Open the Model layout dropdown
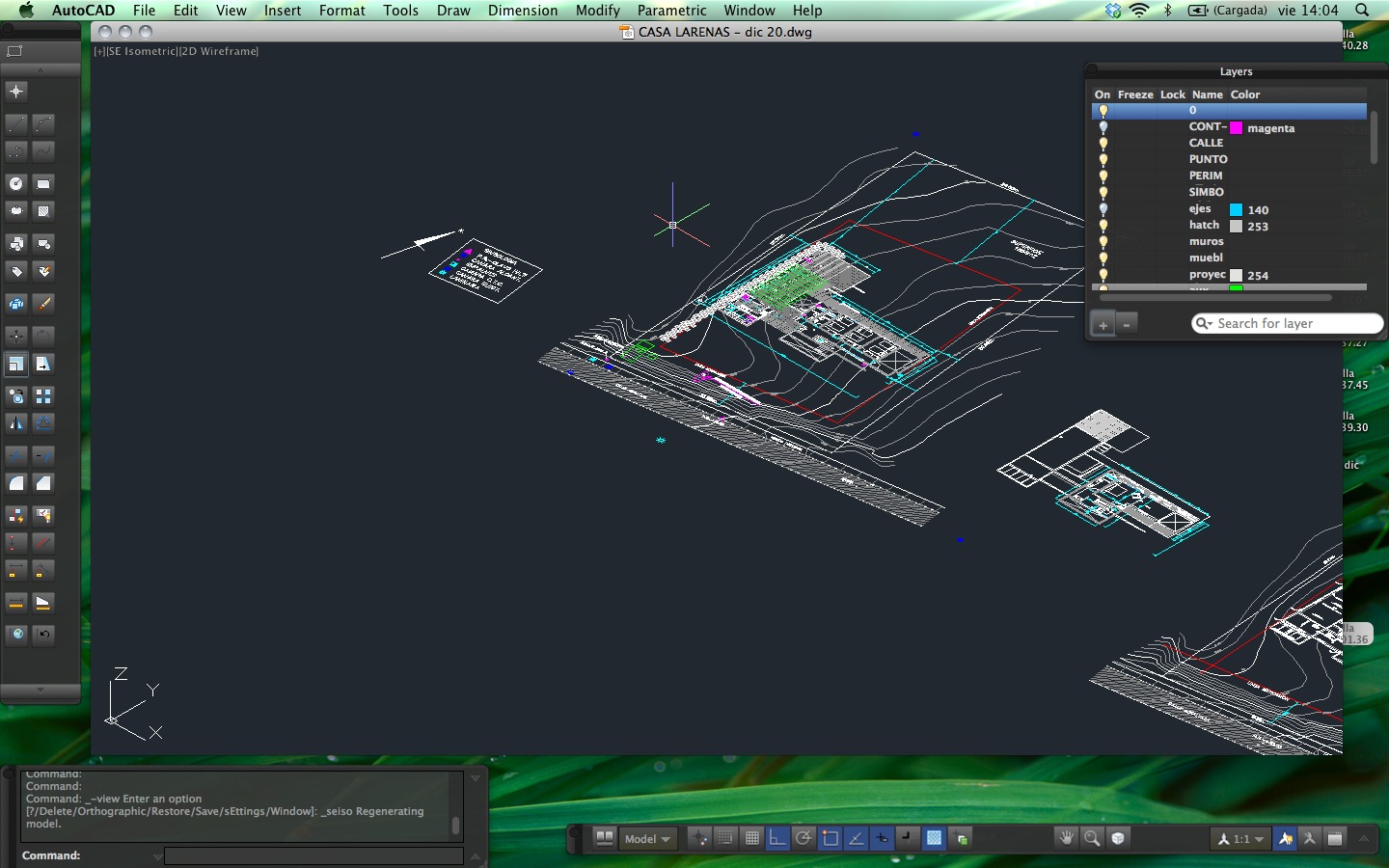 [x=646, y=839]
